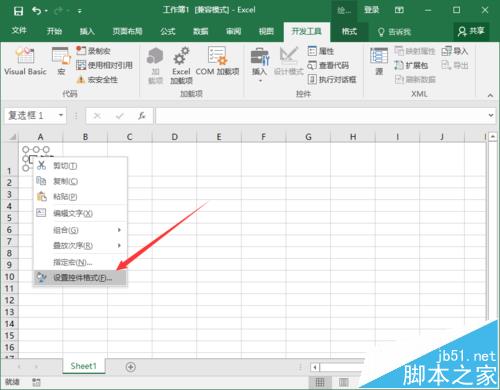Viewport: 500px width, 390px height.
Task: Click XML Export (导出)
Action: tap(455, 65)
